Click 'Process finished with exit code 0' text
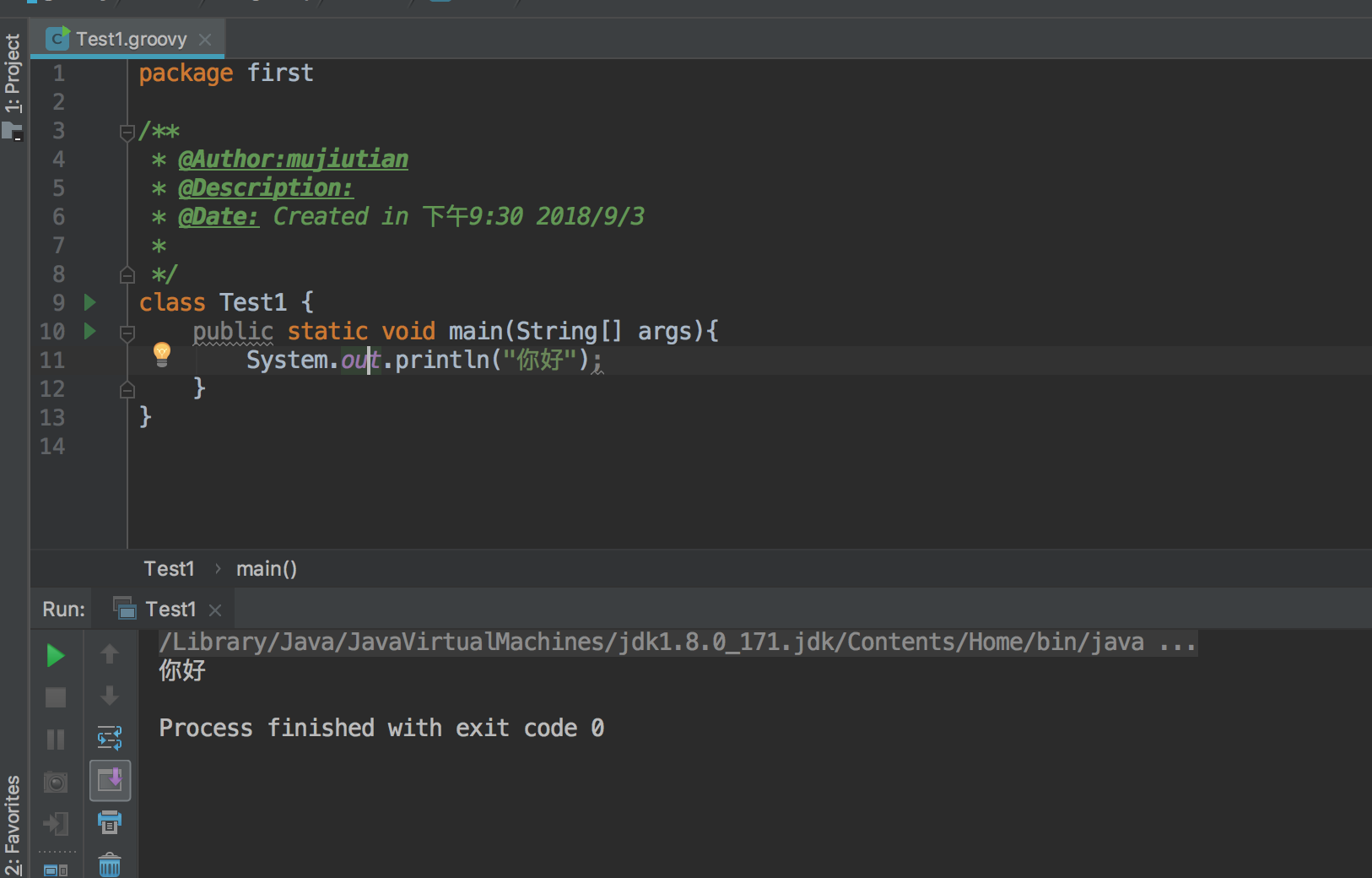Screen dimensions: 1372x878 (381, 728)
